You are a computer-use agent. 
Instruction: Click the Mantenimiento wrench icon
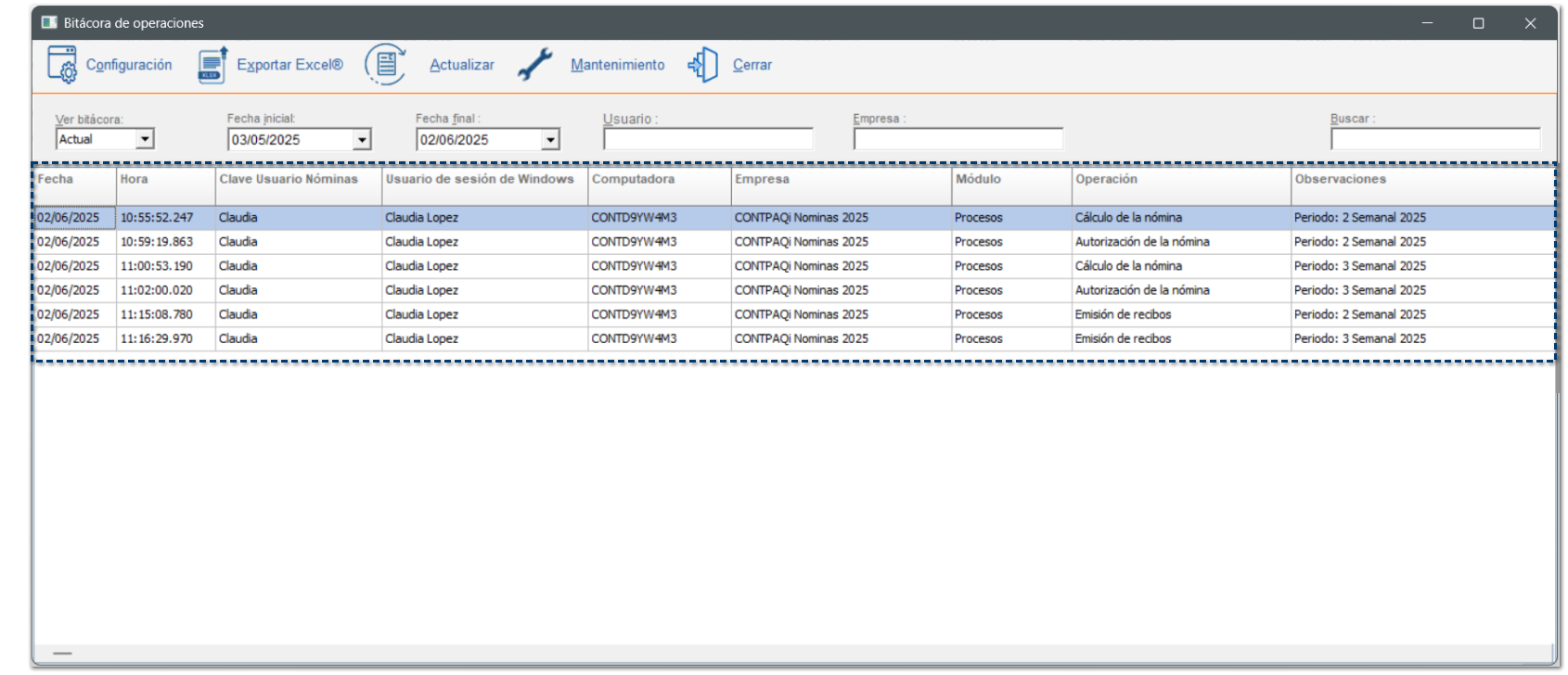point(534,65)
